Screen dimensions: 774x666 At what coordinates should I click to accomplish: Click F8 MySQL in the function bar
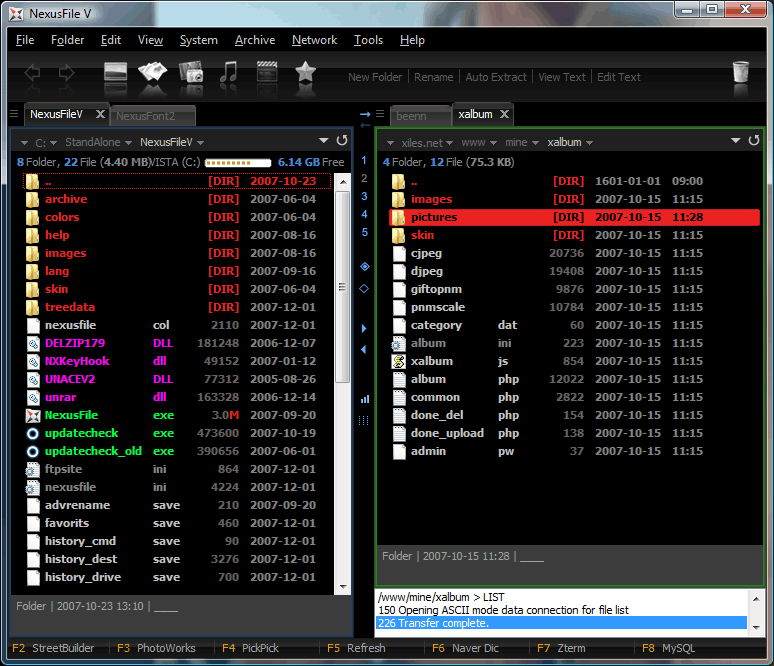click(x=668, y=648)
